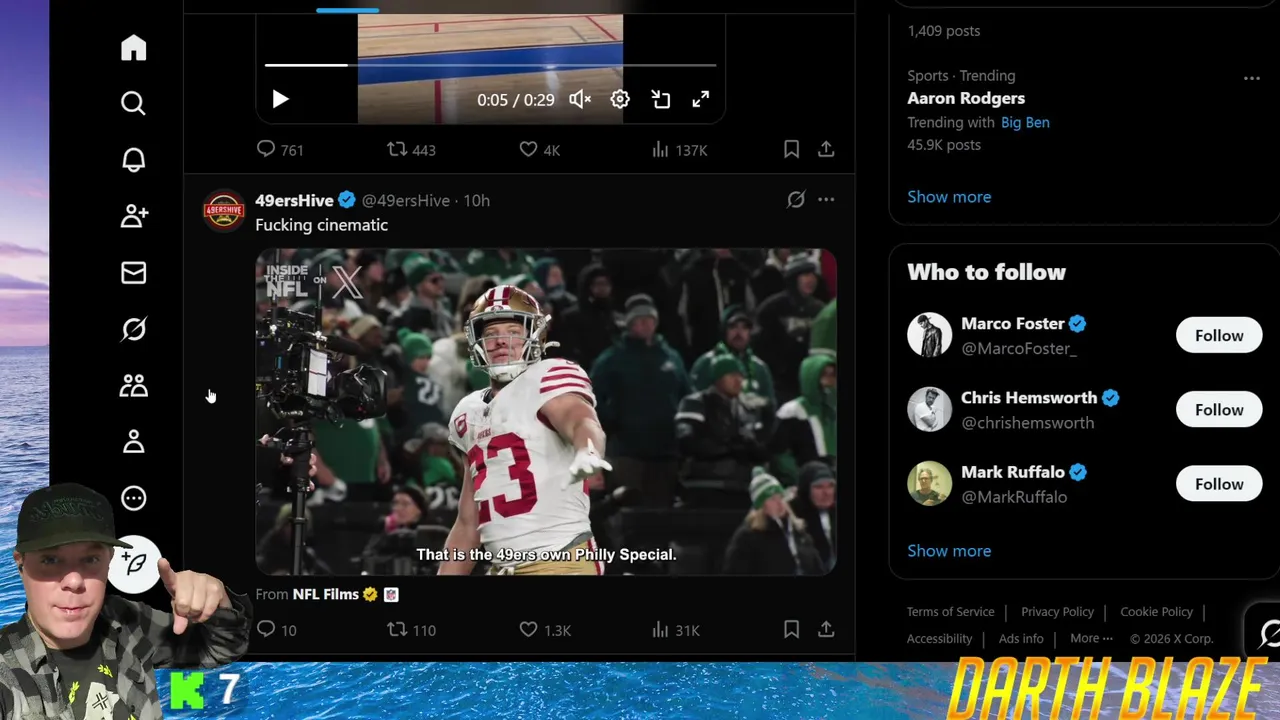Follow Marco Foster

point(1219,336)
